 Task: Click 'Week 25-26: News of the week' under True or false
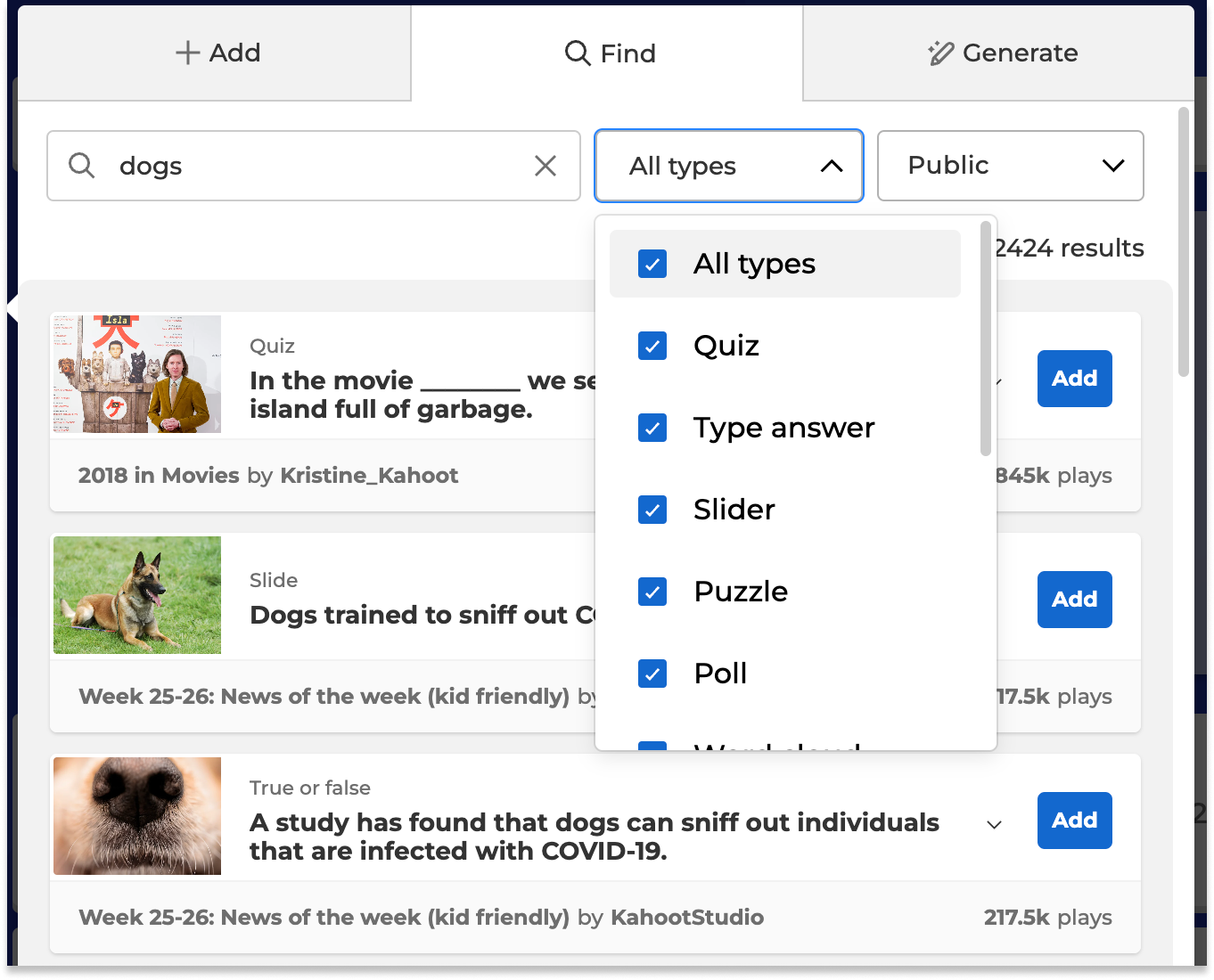point(324,918)
